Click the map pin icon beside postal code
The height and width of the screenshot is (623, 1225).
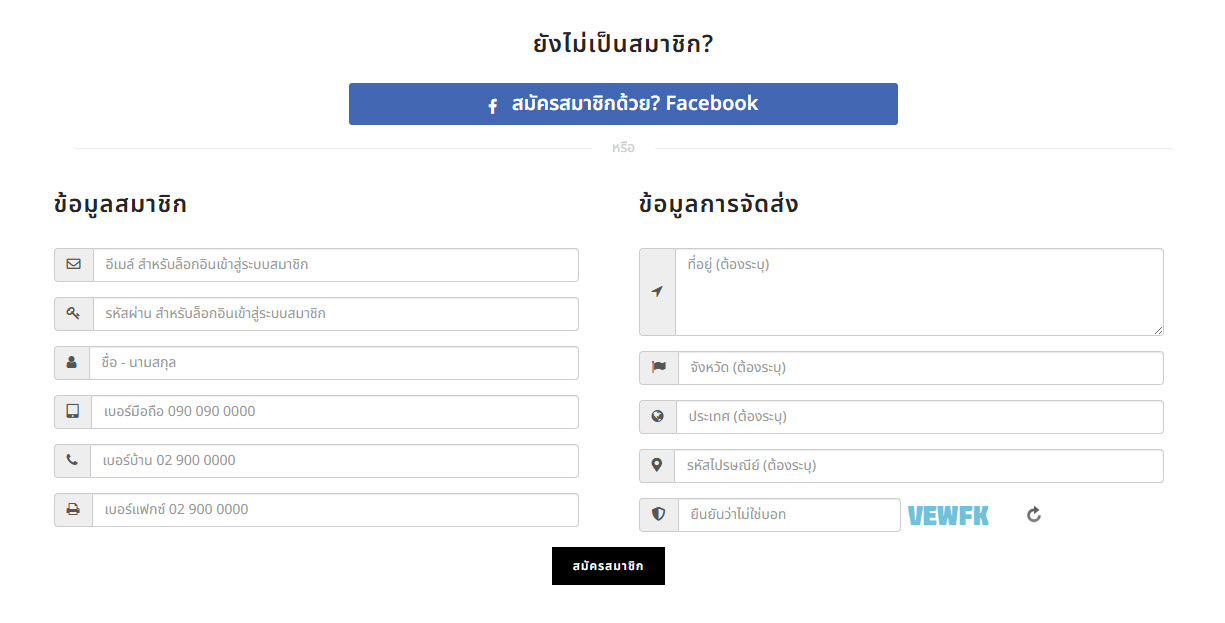coord(658,466)
